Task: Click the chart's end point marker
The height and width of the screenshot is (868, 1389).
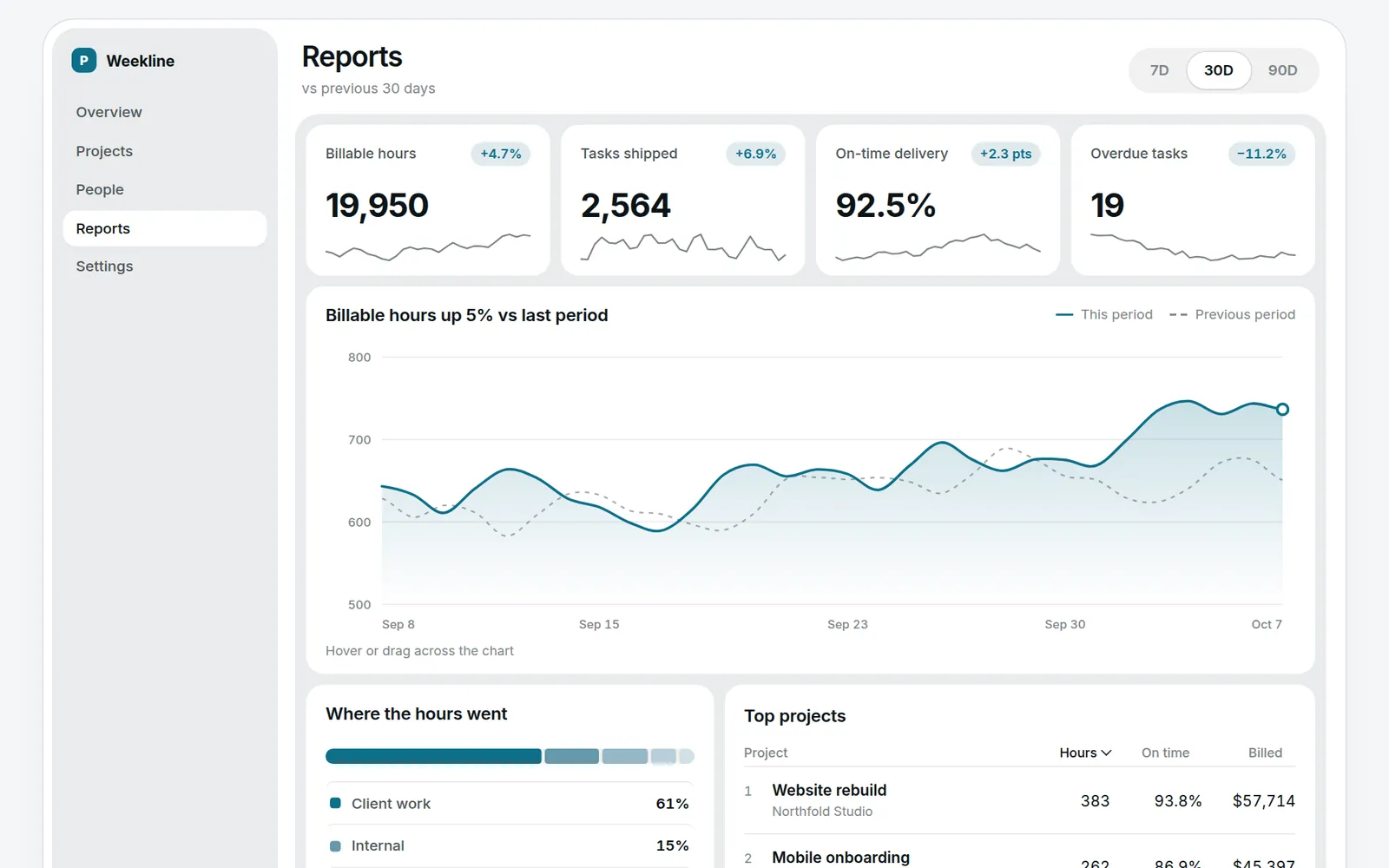Action: tap(1282, 409)
